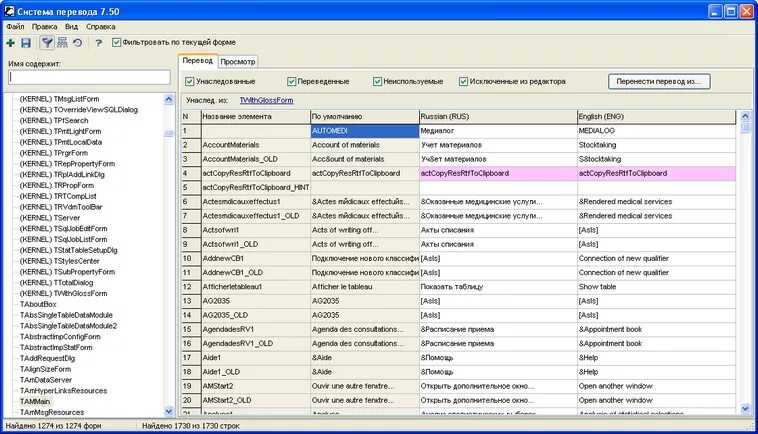Switch to the Перевод tab
The height and width of the screenshot is (434, 758).
197,61
